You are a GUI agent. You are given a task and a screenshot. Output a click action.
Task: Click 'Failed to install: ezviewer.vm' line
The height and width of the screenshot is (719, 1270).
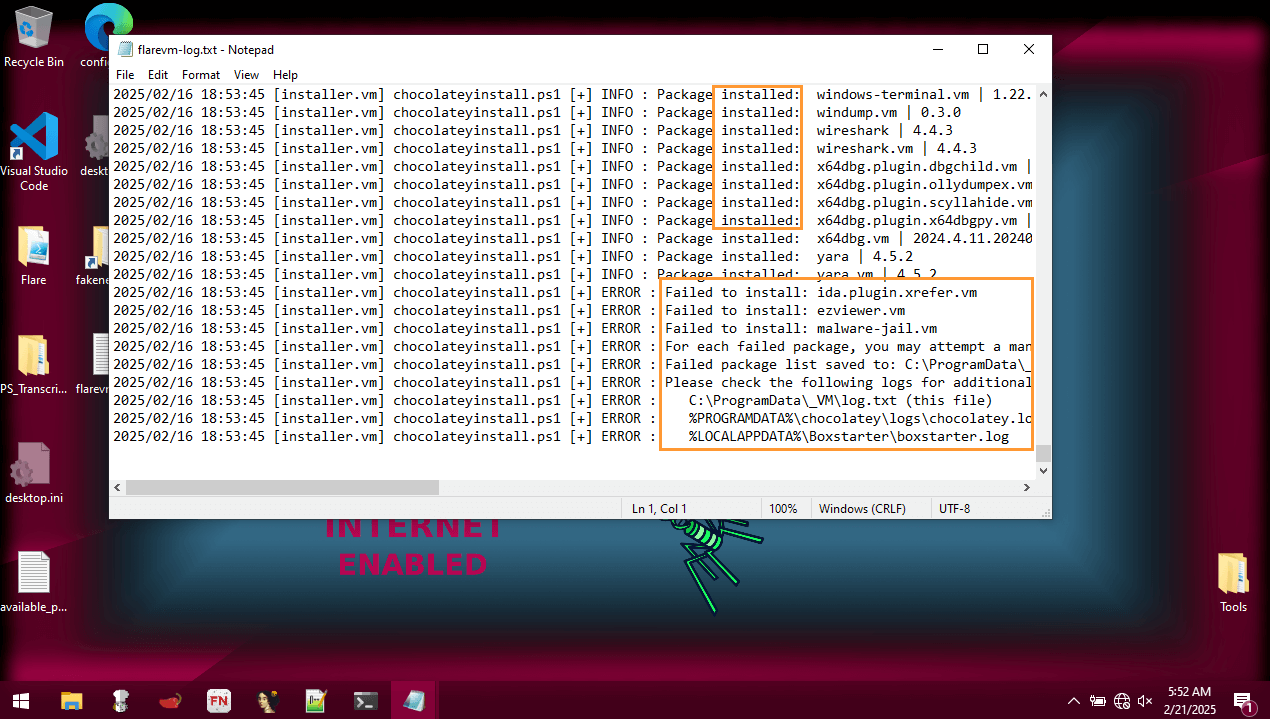[785, 310]
